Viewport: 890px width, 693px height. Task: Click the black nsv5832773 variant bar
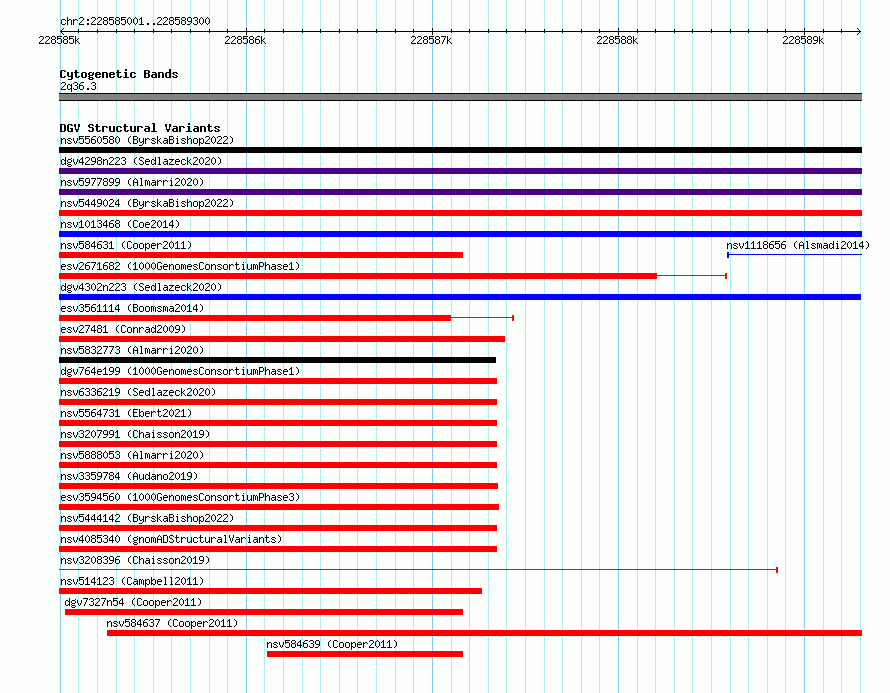pos(278,360)
